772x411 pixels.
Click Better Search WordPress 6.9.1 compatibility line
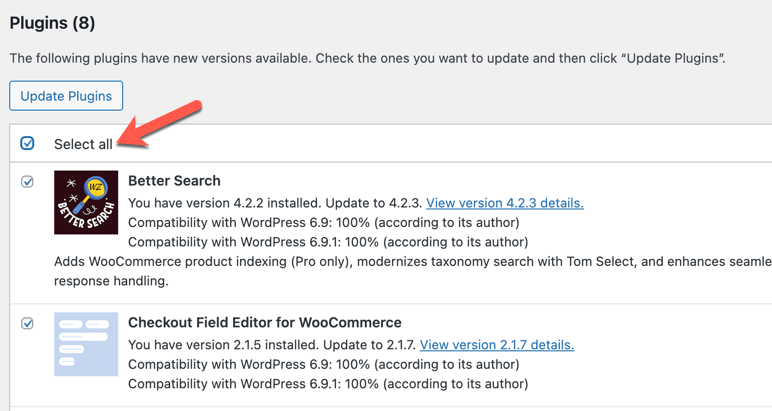327,241
